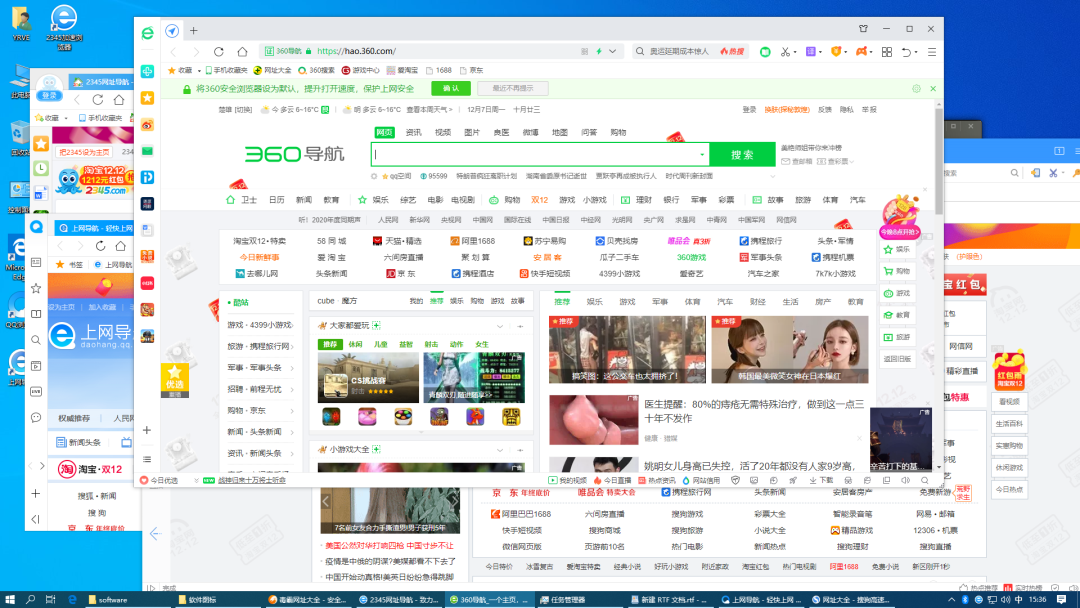
Task: Open the favorites dropdown arrow beside 收藏
Action: pyautogui.click(x=199, y=70)
